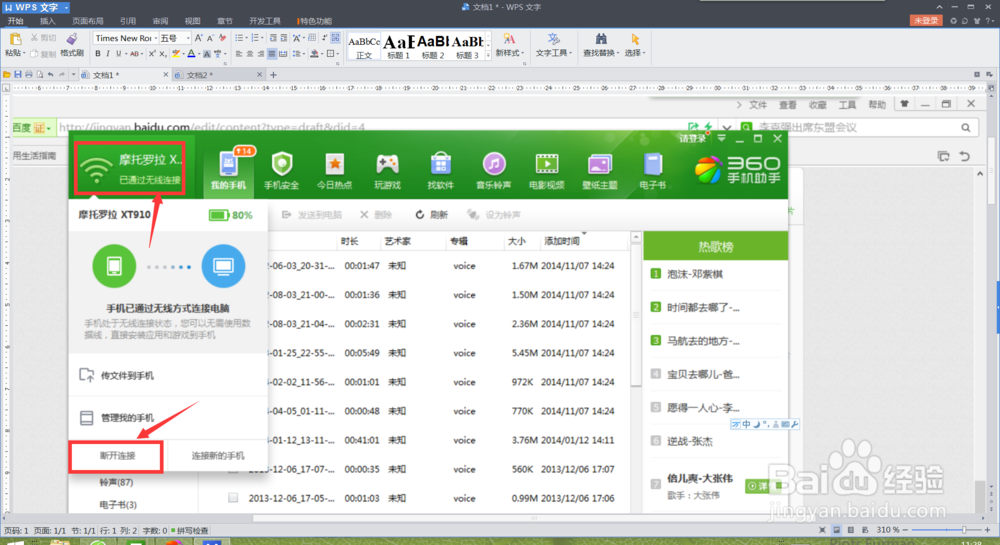Click Format Painter (格式刷) in WPS
This screenshot has width=1000, height=545.
tap(72, 46)
